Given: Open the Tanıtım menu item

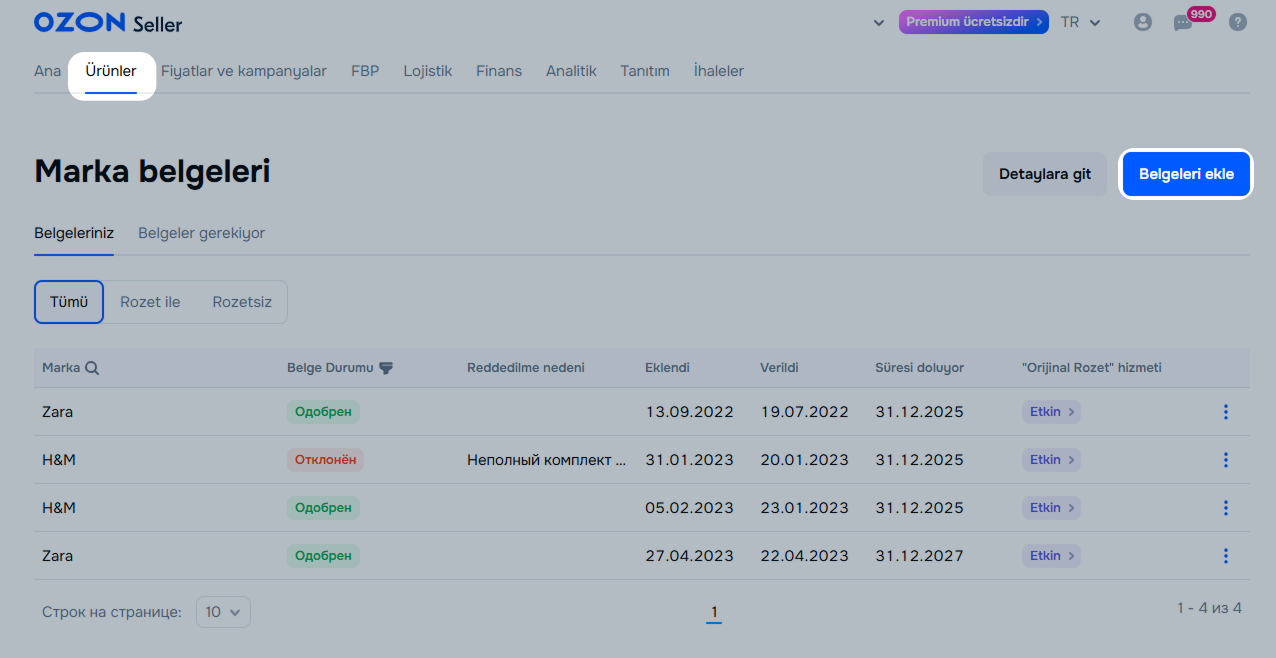Looking at the screenshot, I should 645,71.
